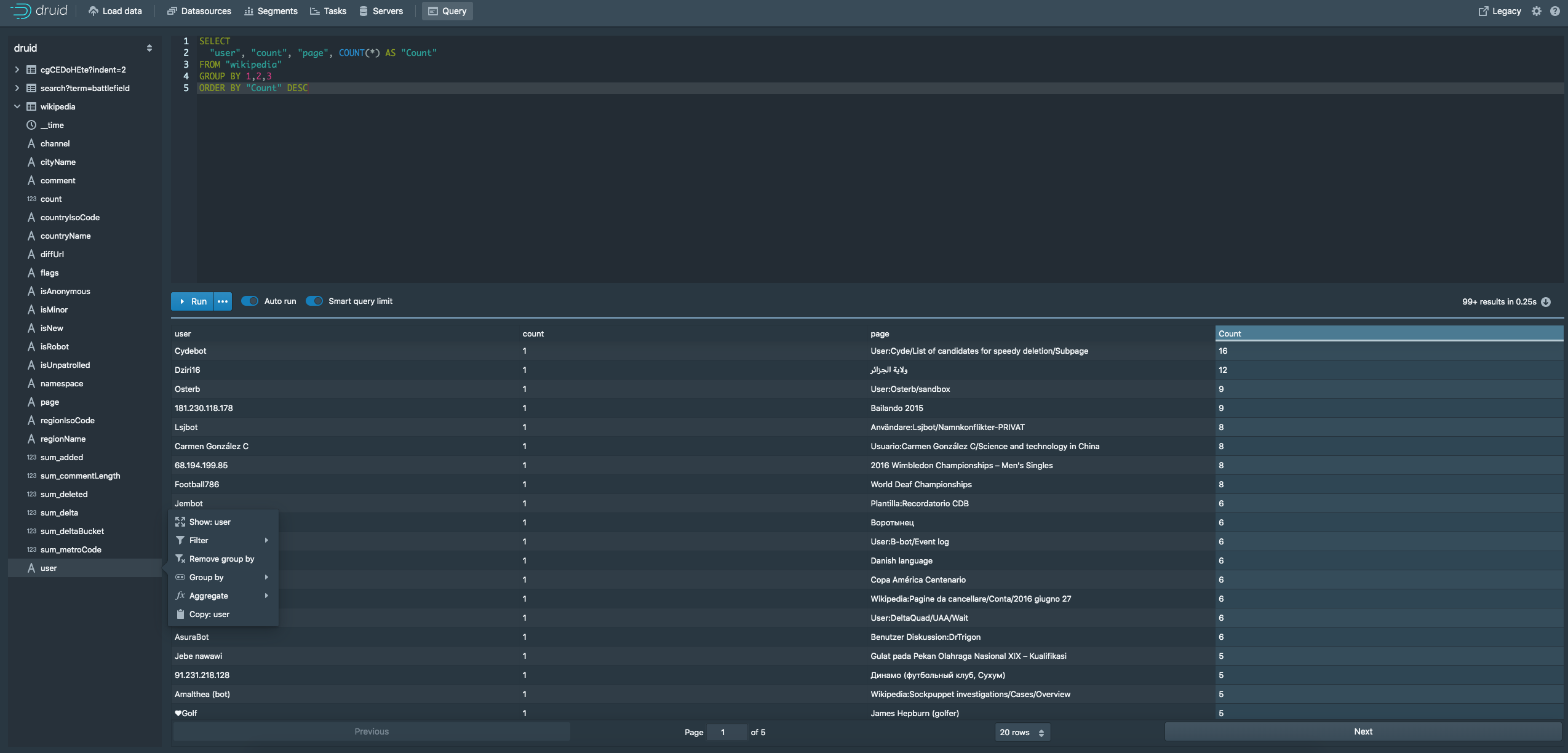This screenshot has width=1568, height=753.
Task: Click the download results icon
Action: point(1546,301)
